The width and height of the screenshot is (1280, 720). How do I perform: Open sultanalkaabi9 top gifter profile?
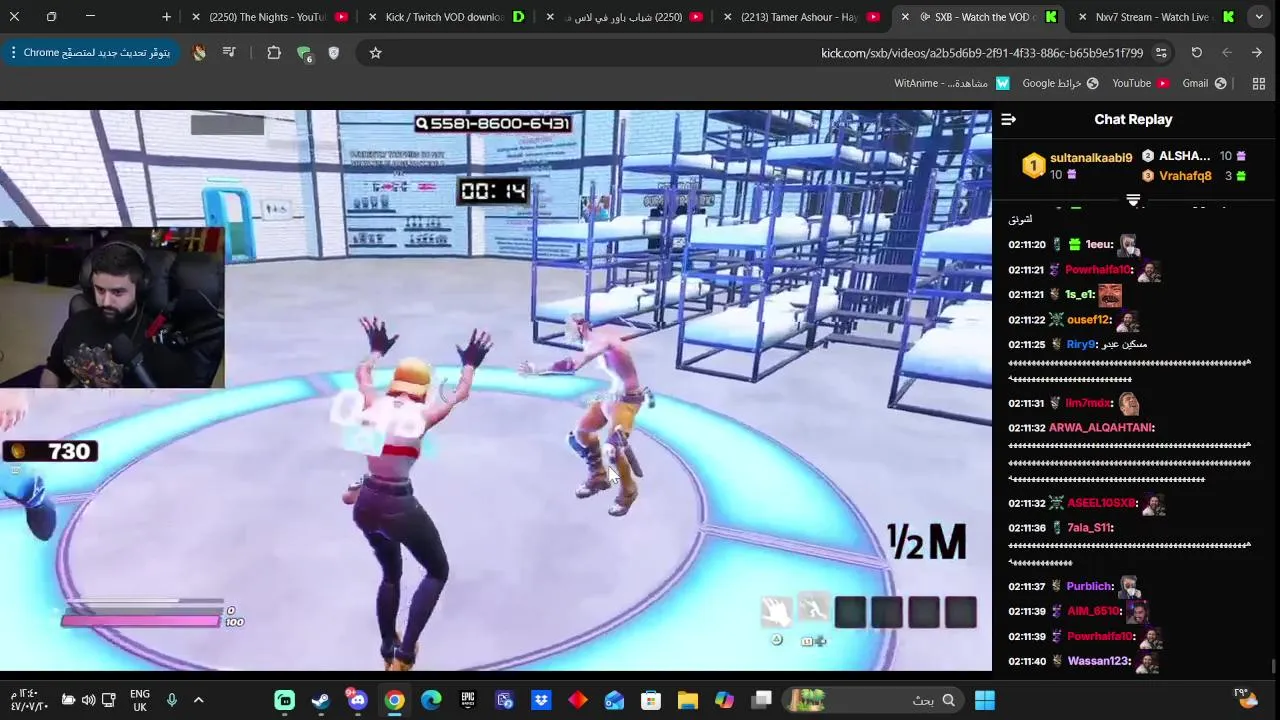[x=1091, y=158]
